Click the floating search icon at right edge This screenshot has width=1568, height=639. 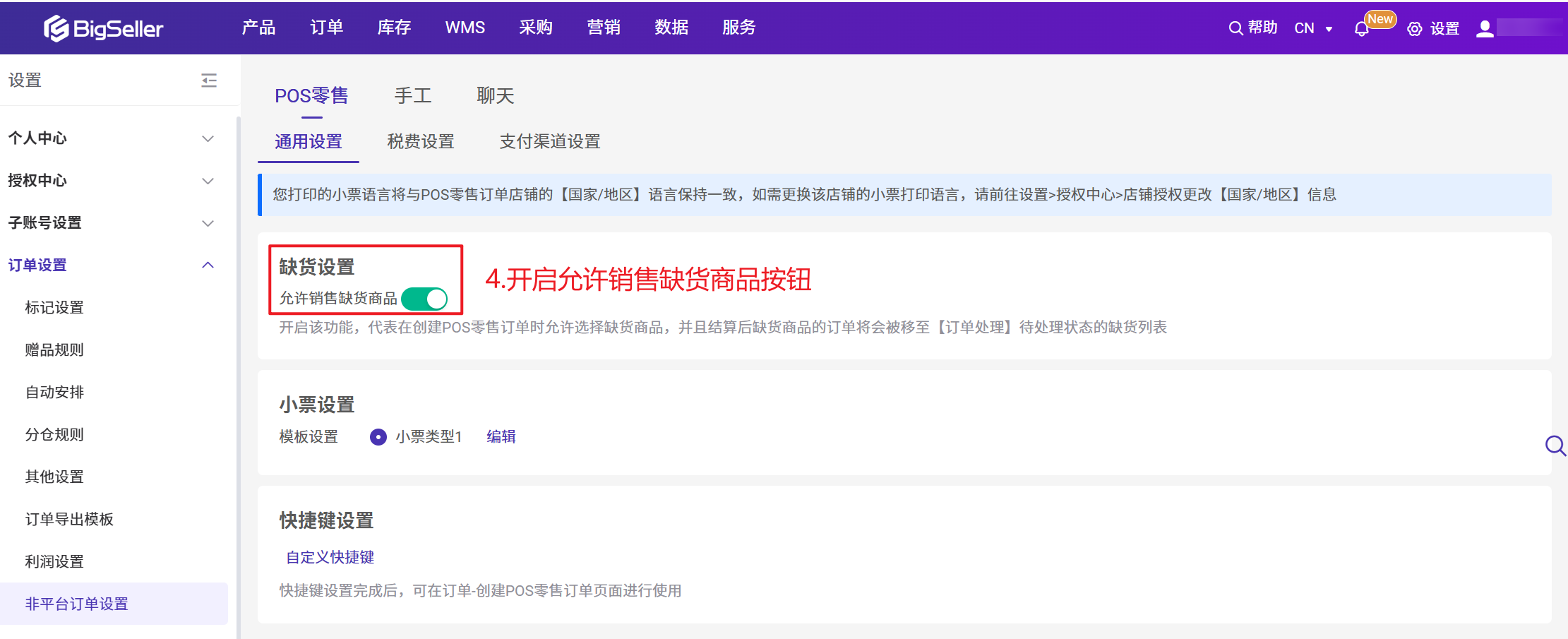(1555, 446)
